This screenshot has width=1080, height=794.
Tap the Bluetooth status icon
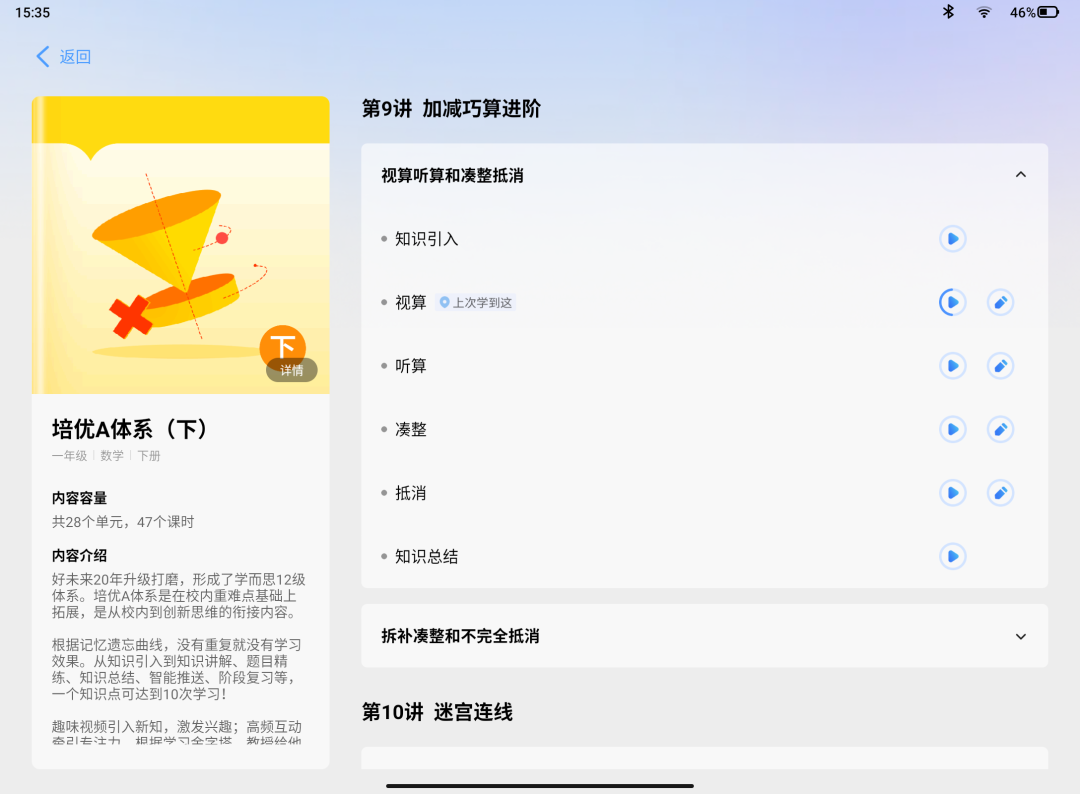pyautogui.click(x=948, y=12)
